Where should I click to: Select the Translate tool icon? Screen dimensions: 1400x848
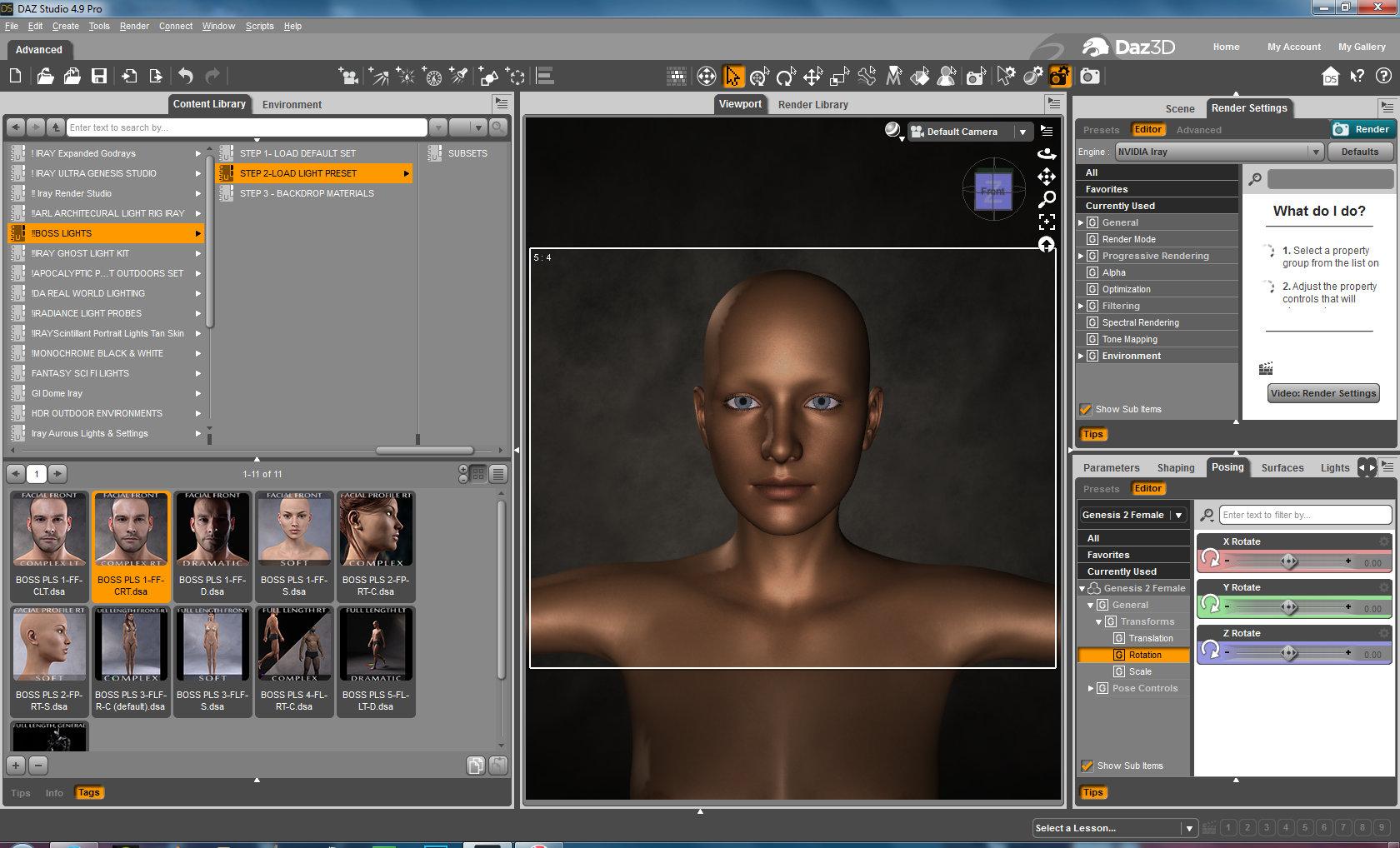click(812, 77)
